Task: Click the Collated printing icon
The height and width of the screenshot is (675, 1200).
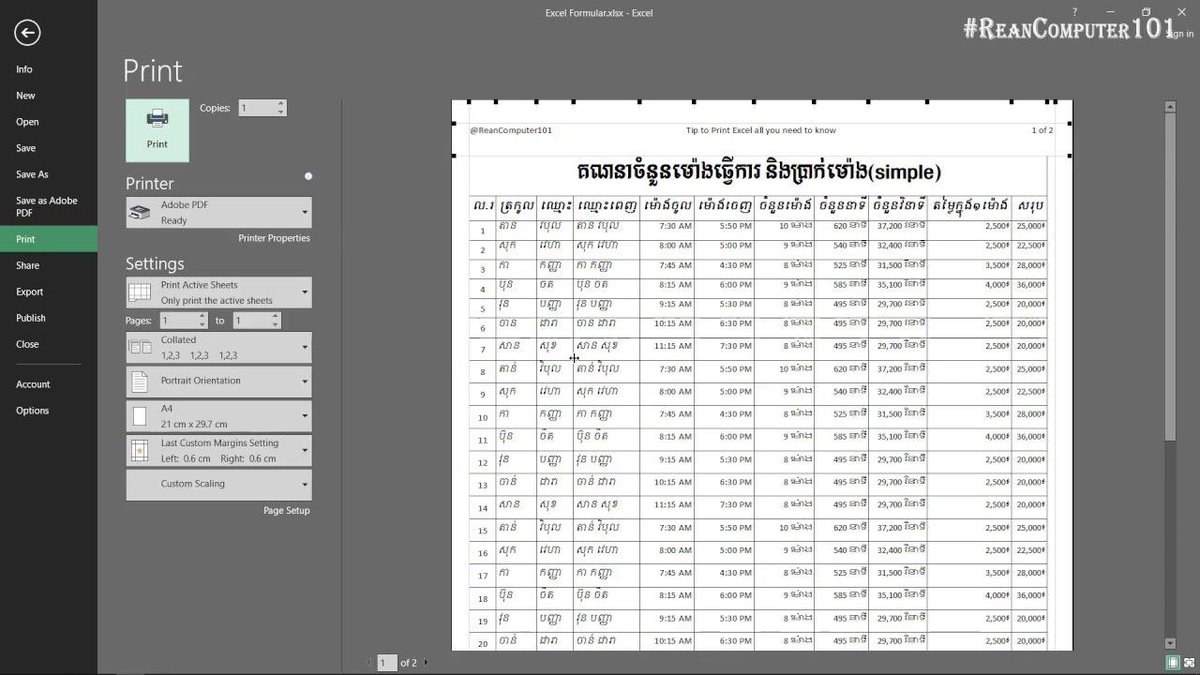Action: click(140, 345)
